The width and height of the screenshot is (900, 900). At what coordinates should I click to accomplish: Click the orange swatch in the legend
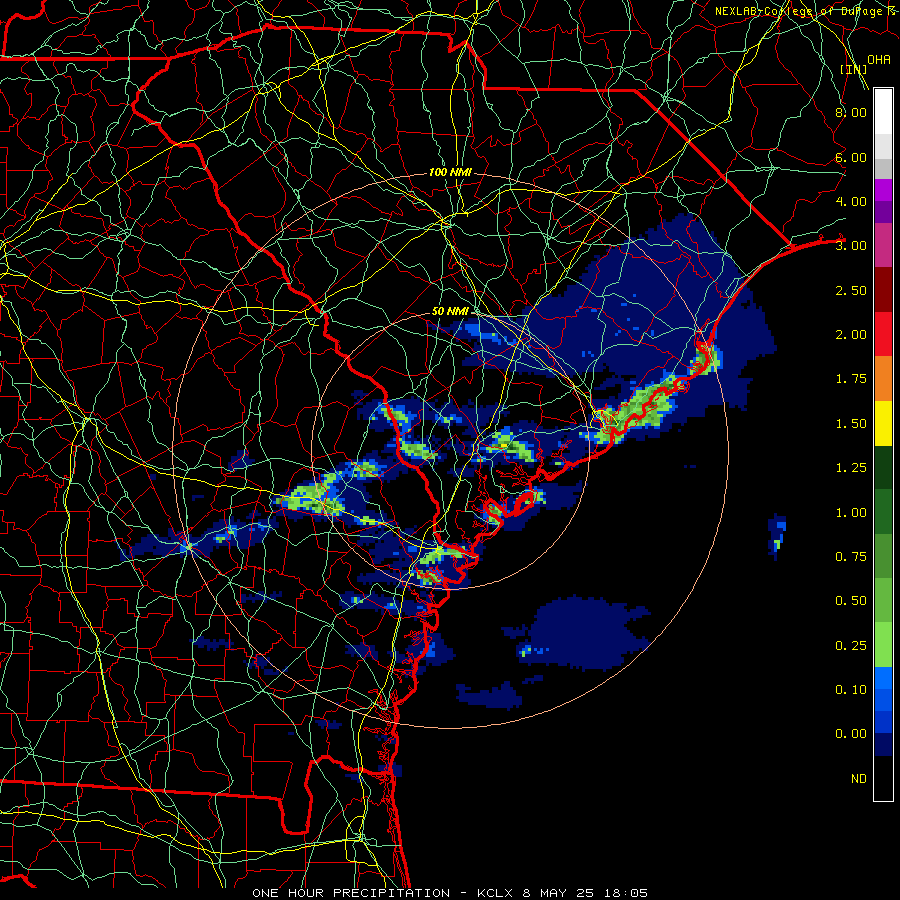pos(883,379)
